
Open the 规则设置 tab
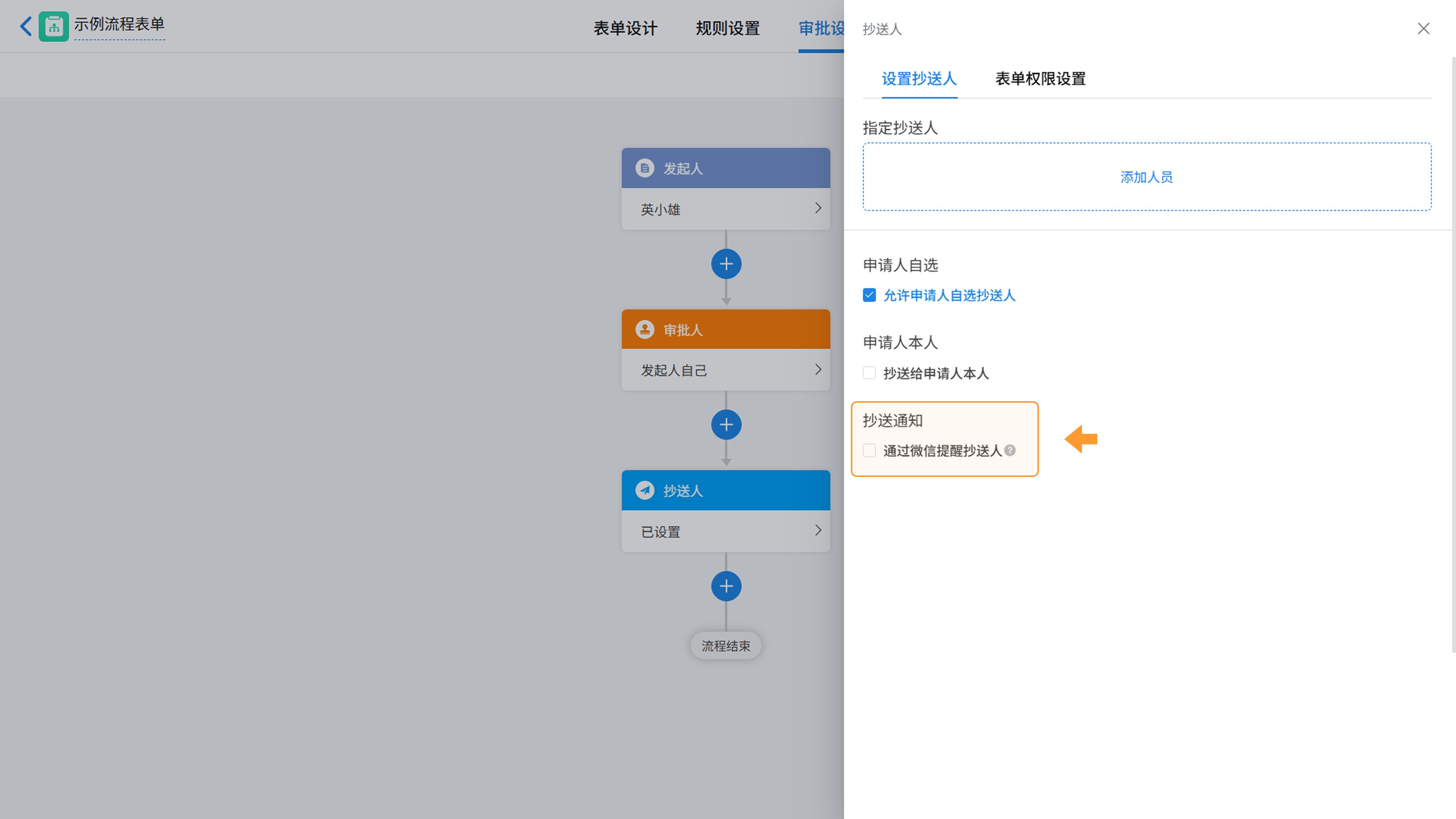(728, 28)
